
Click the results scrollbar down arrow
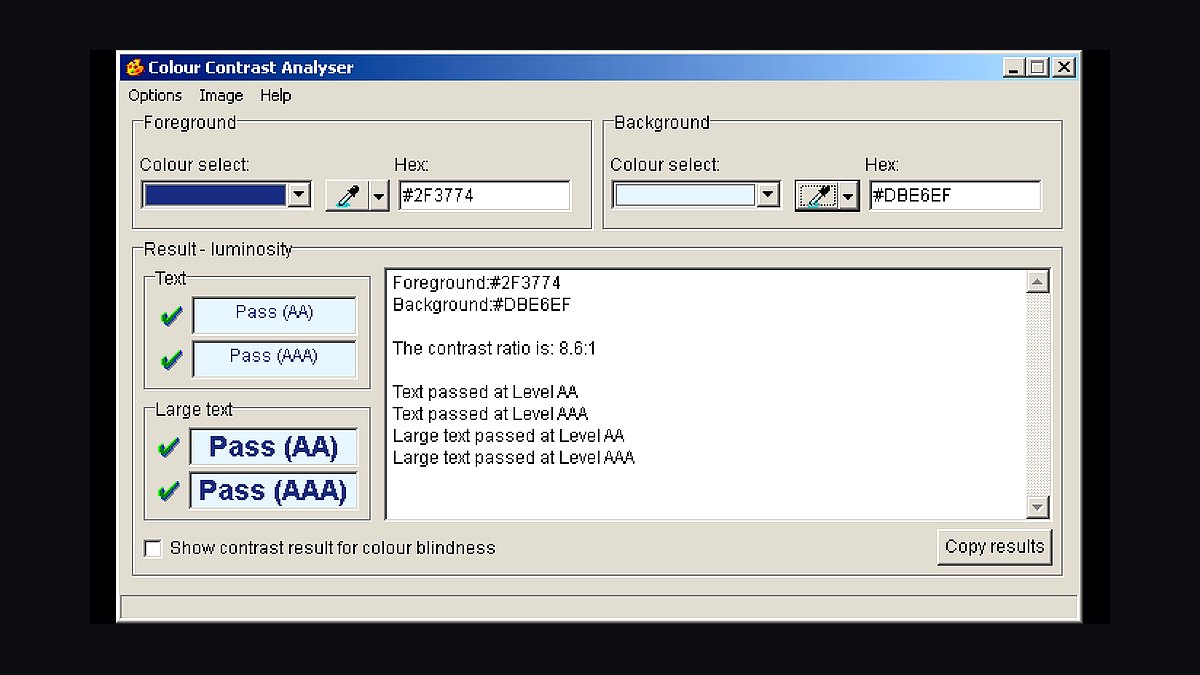[x=1037, y=508]
